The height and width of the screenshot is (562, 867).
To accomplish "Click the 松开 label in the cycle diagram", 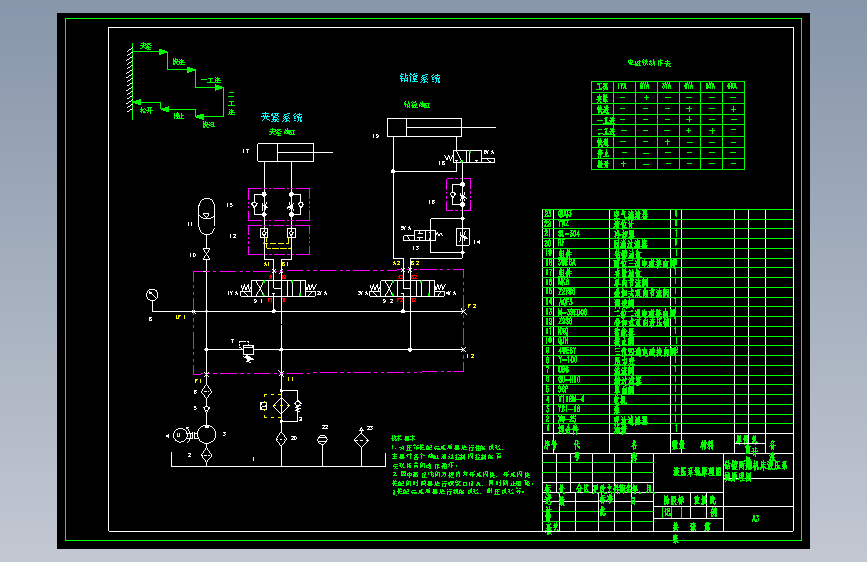I will pyautogui.click(x=146, y=110).
